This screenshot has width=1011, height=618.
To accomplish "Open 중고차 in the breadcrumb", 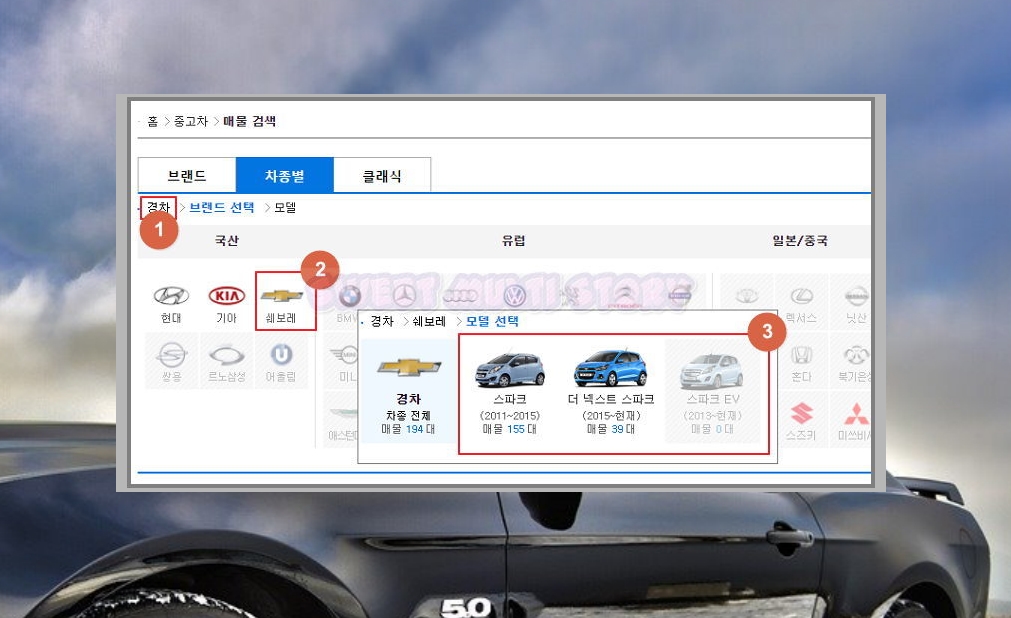I will point(191,121).
